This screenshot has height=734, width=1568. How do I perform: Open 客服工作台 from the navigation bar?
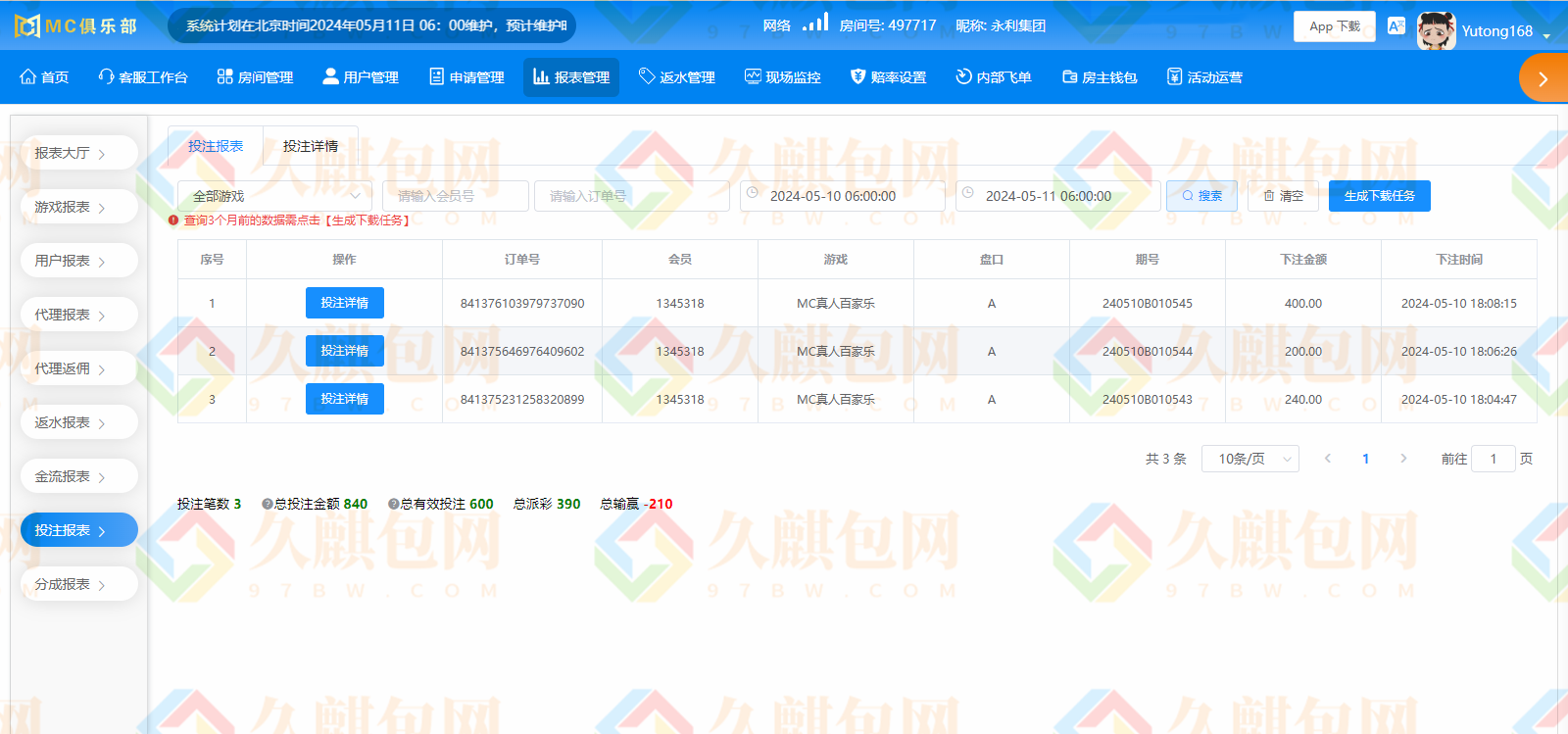point(143,77)
